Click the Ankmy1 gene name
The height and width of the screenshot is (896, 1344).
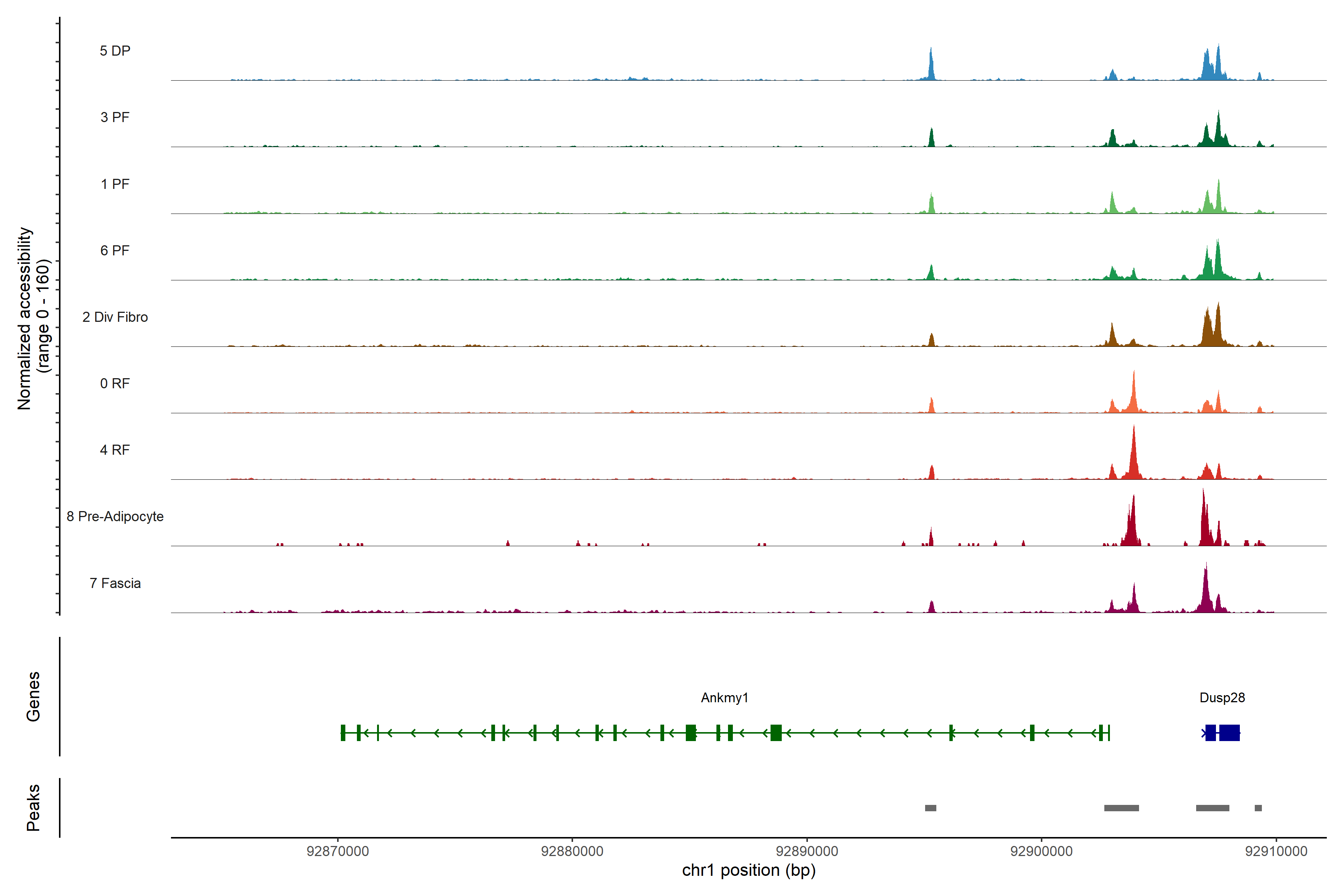coord(725,698)
